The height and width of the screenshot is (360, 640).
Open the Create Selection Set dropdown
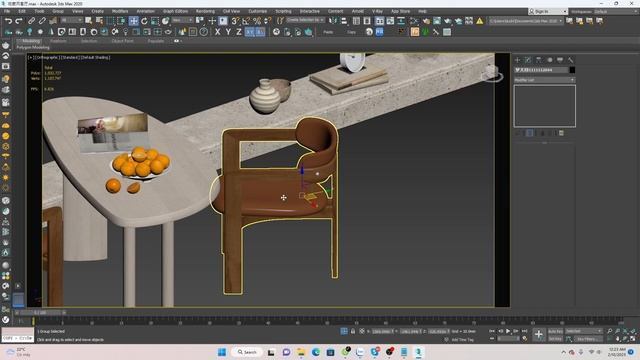305,20
